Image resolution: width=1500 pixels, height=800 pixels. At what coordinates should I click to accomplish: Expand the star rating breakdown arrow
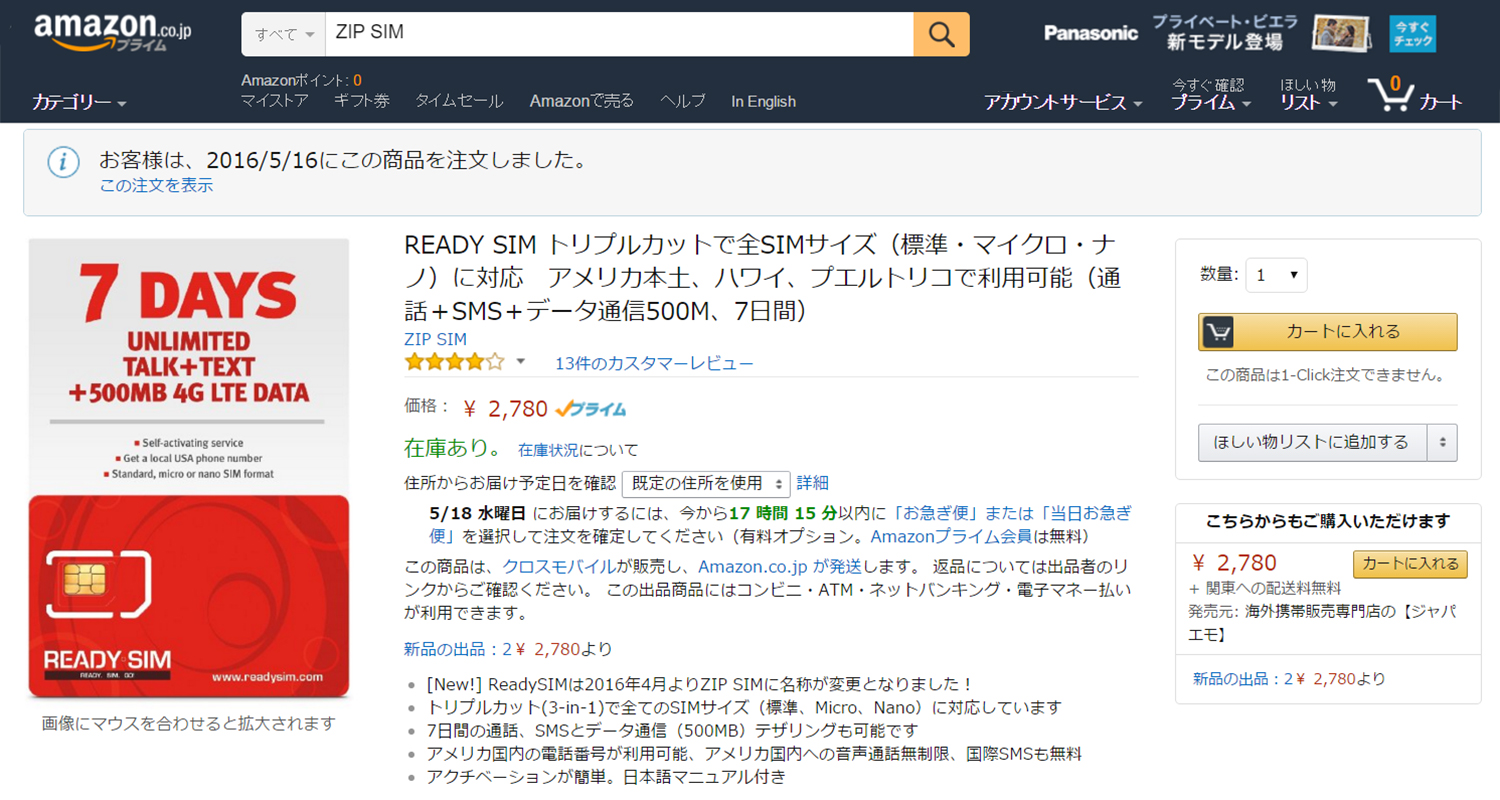pos(520,362)
